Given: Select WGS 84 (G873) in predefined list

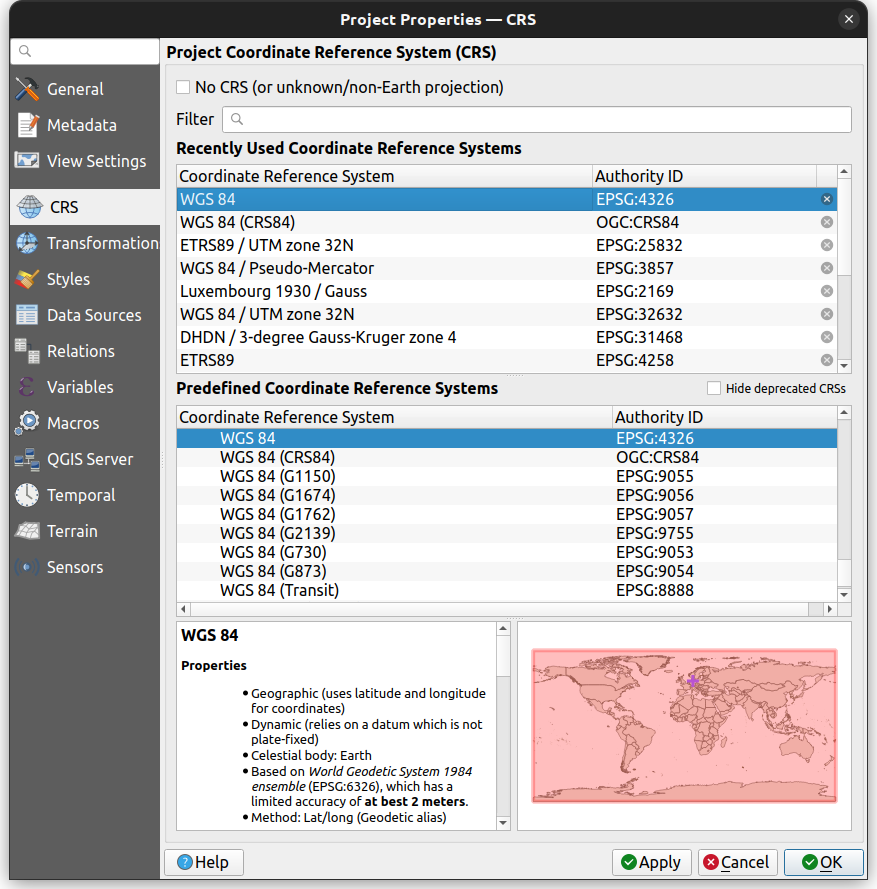Looking at the screenshot, I should pyautogui.click(x=506, y=571).
